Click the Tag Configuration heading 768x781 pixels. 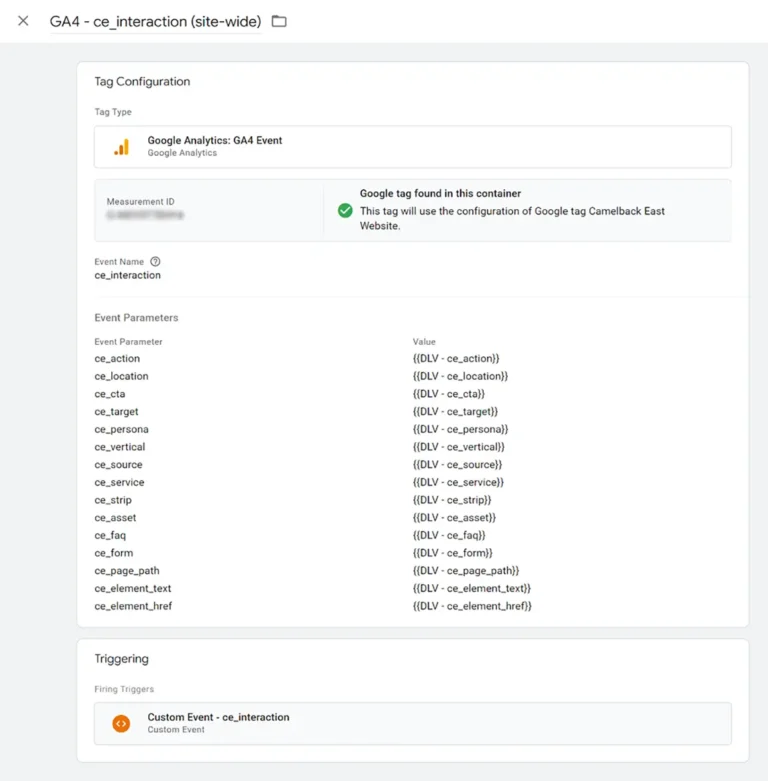tap(142, 82)
